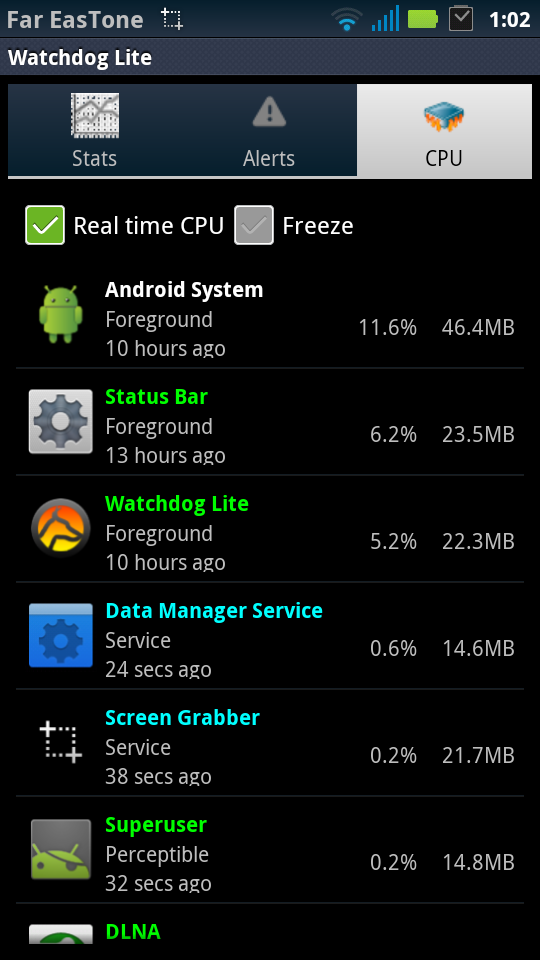The width and height of the screenshot is (540, 960).
Task: Open the Android System process name
Action: coord(184,290)
